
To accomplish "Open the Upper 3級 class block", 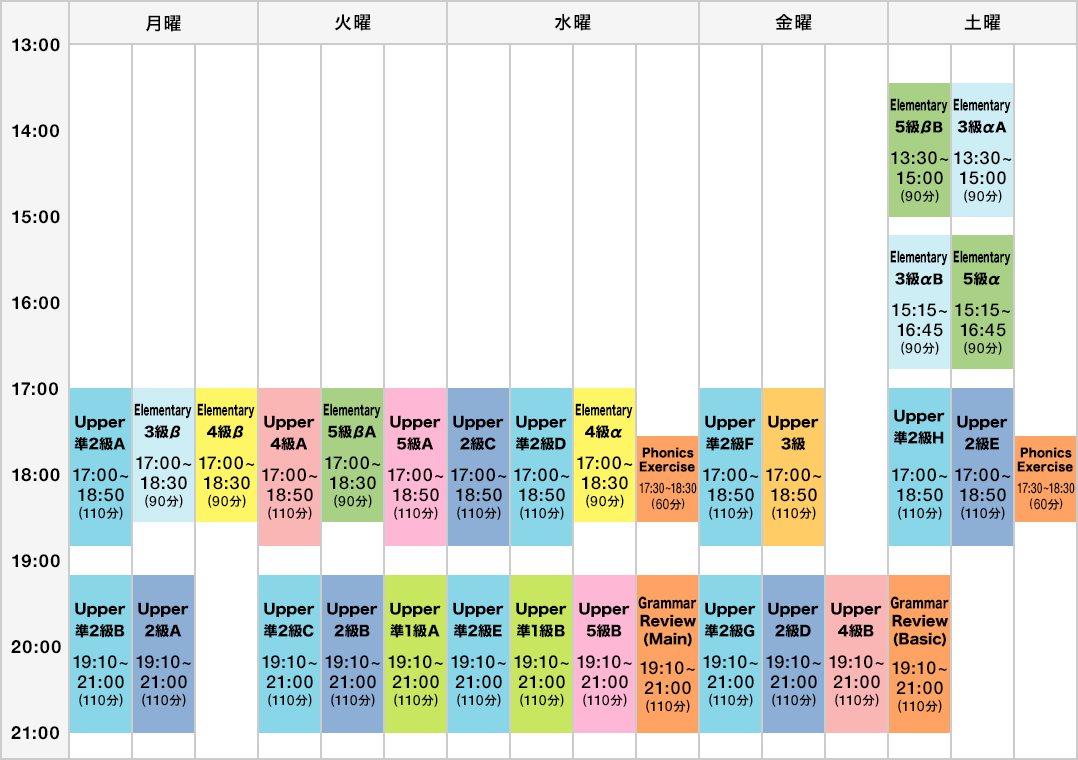I will [793, 467].
